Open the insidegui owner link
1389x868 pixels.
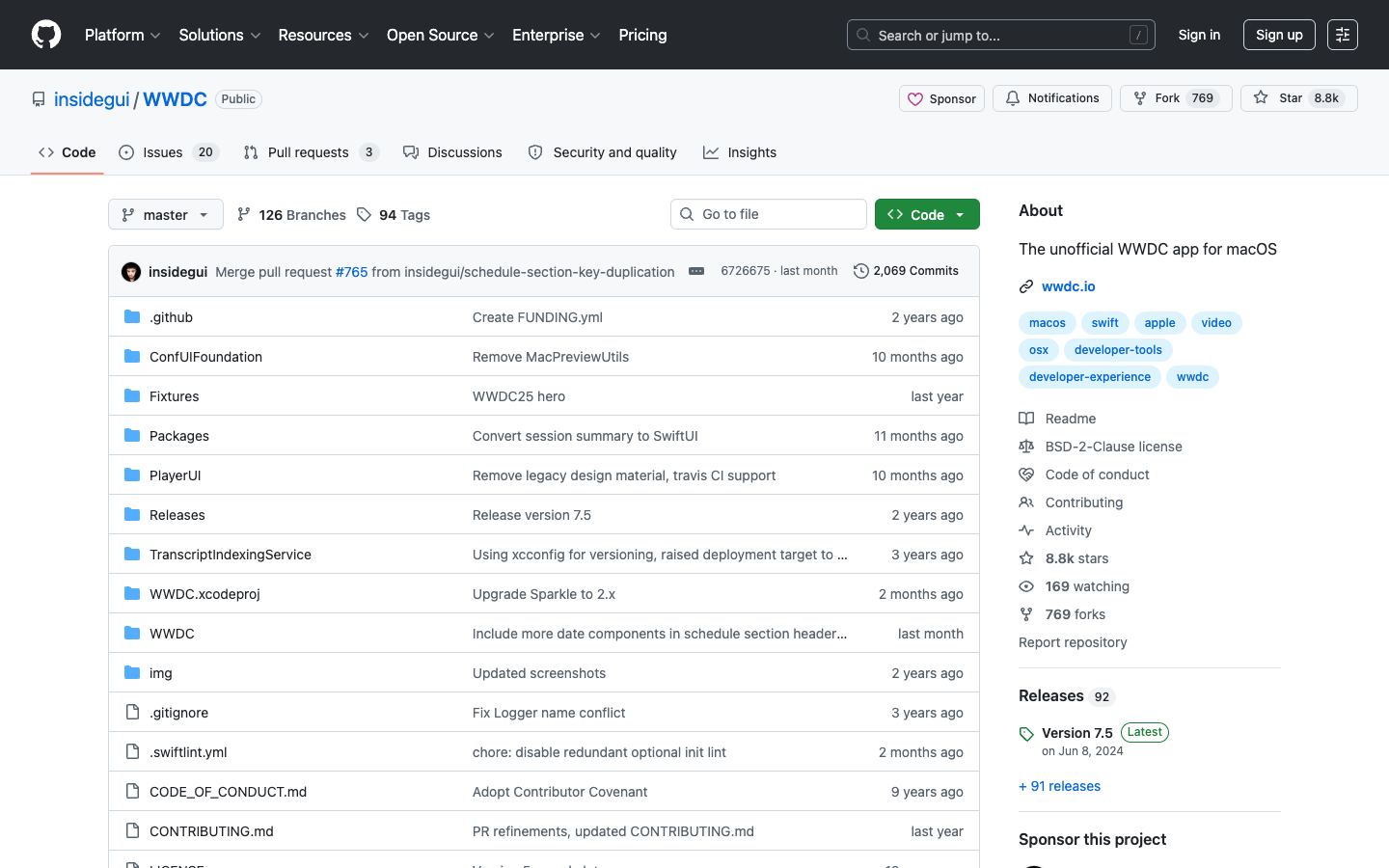92,99
